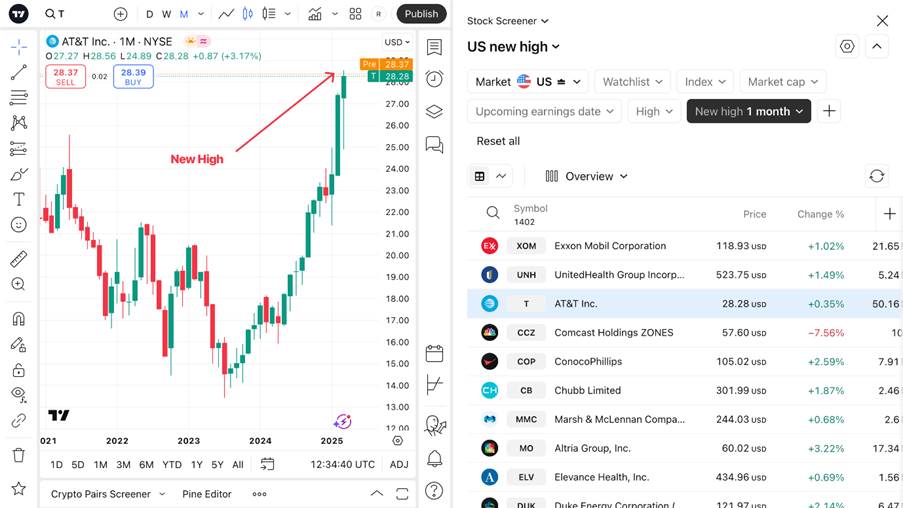This screenshot has width=903, height=508.
Task: Select the Text annotation tool
Action: tap(18, 199)
